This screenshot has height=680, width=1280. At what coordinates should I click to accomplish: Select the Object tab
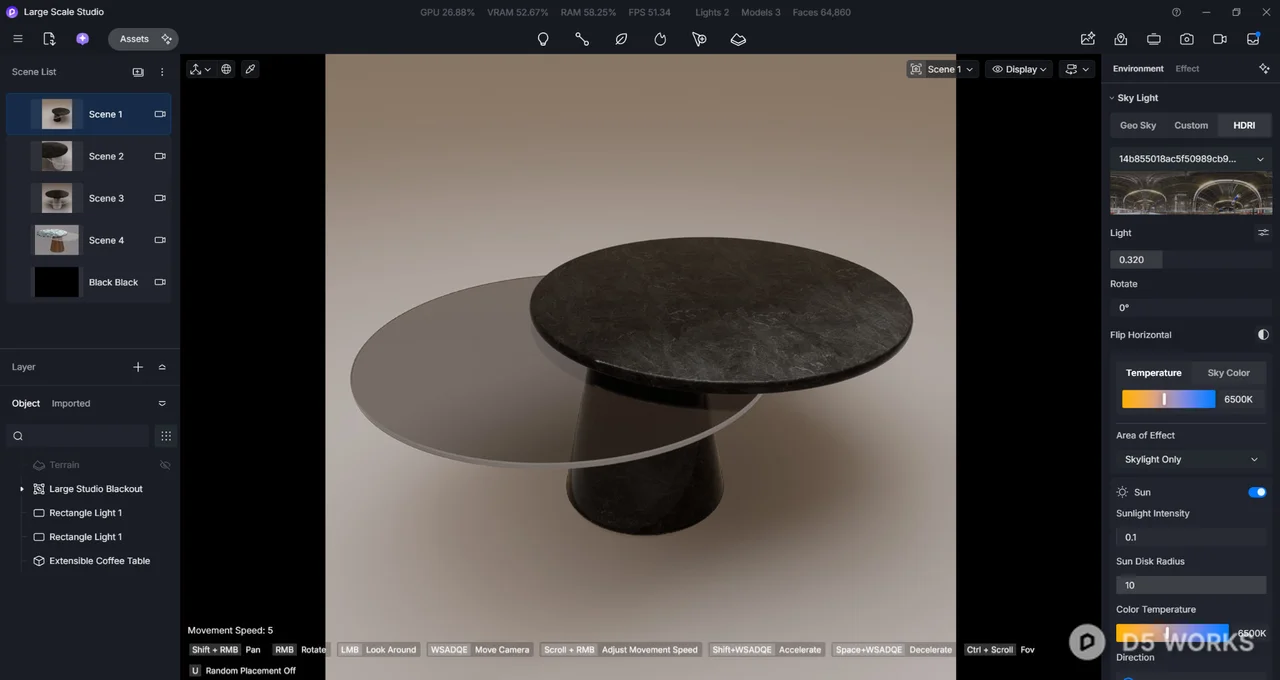pyautogui.click(x=26, y=404)
